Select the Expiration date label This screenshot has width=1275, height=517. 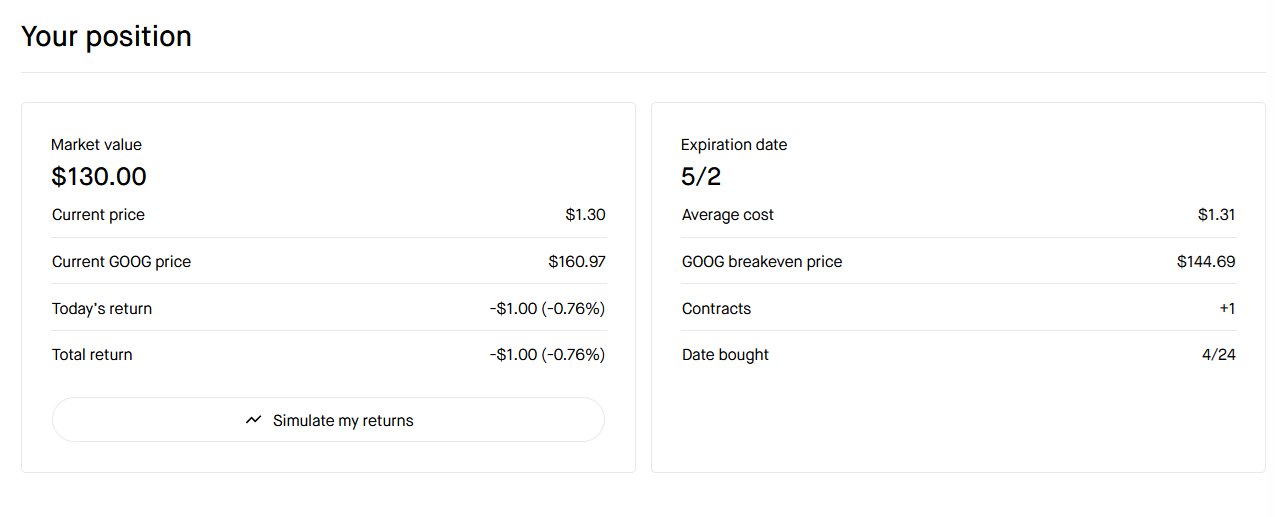pos(734,145)
